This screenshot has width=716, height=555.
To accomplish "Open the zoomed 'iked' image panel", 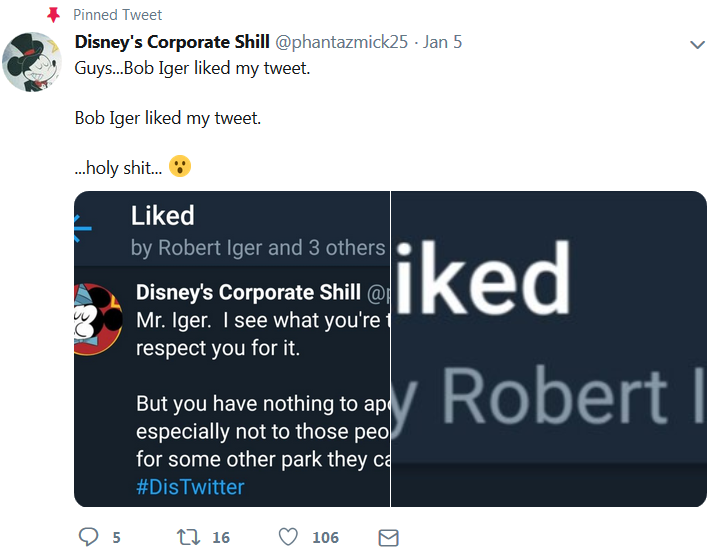I will 548,348.
